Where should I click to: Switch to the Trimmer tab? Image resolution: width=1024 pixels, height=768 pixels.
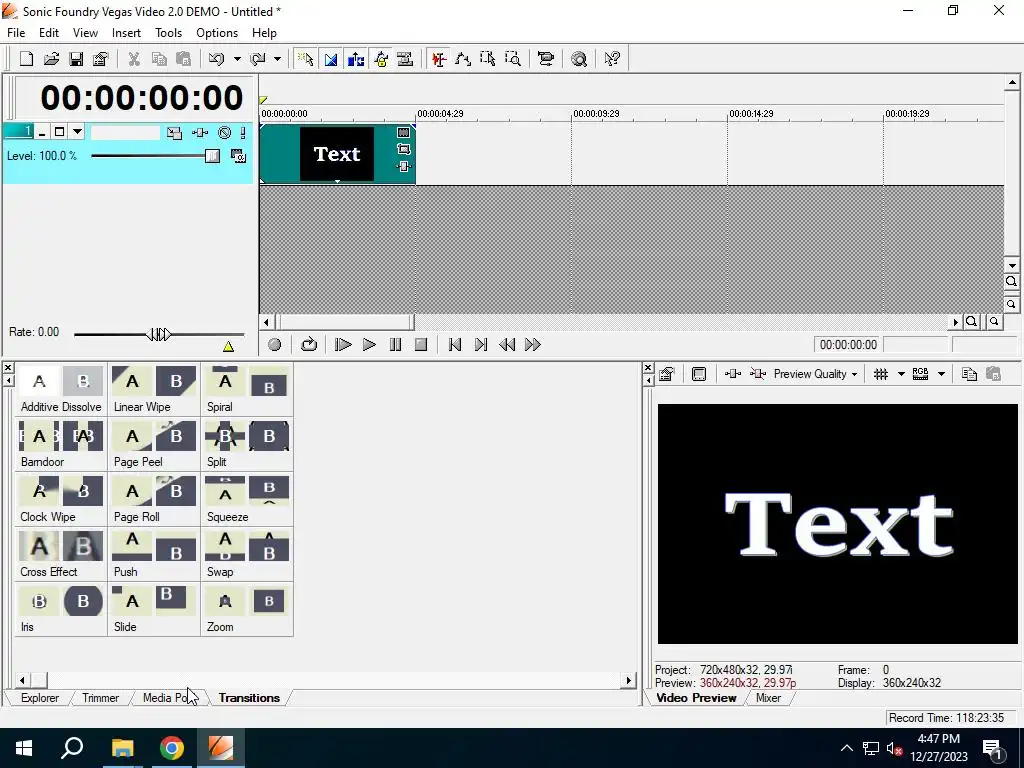point(101,698)
